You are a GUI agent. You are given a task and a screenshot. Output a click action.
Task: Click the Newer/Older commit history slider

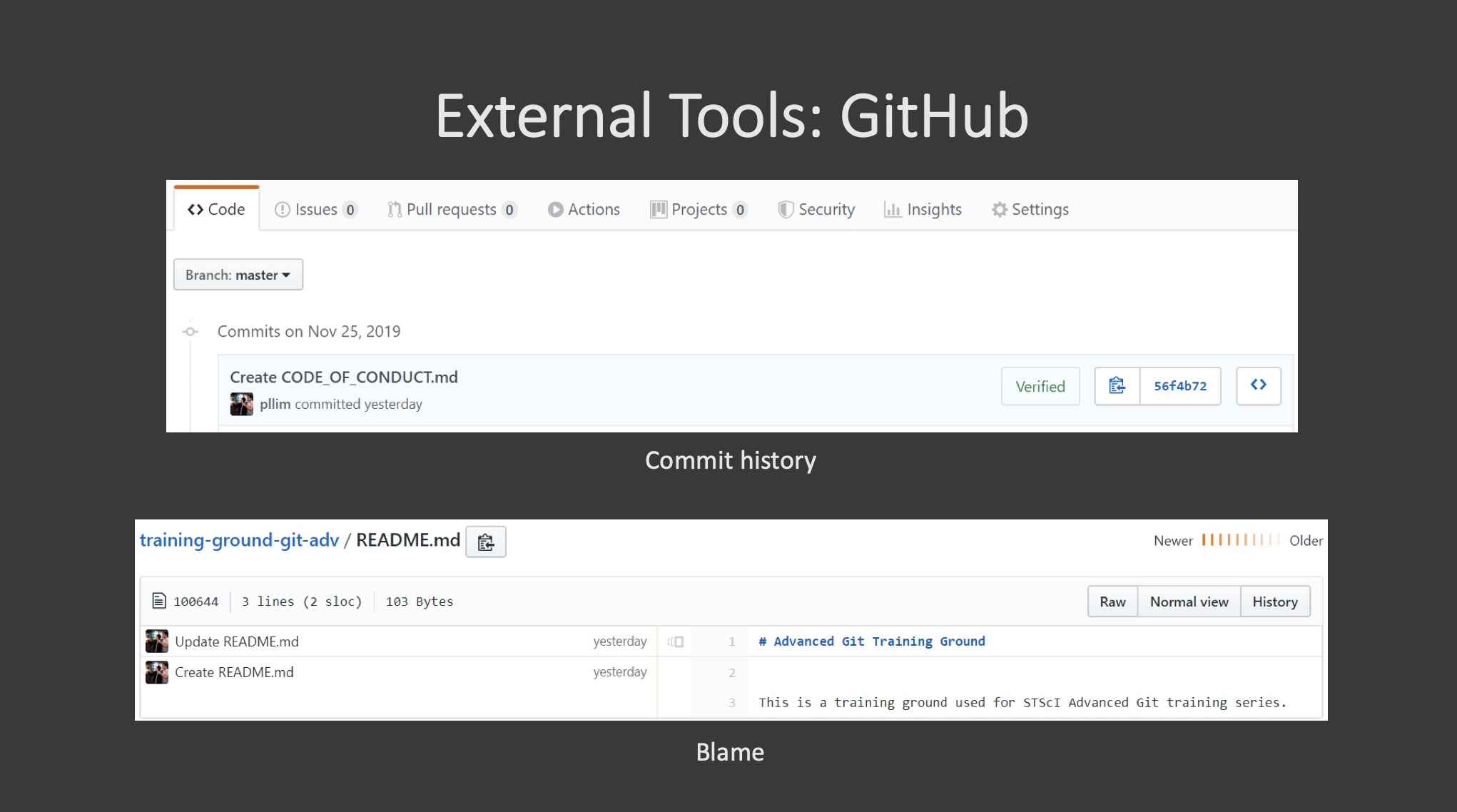click(x=1239, y=540)
